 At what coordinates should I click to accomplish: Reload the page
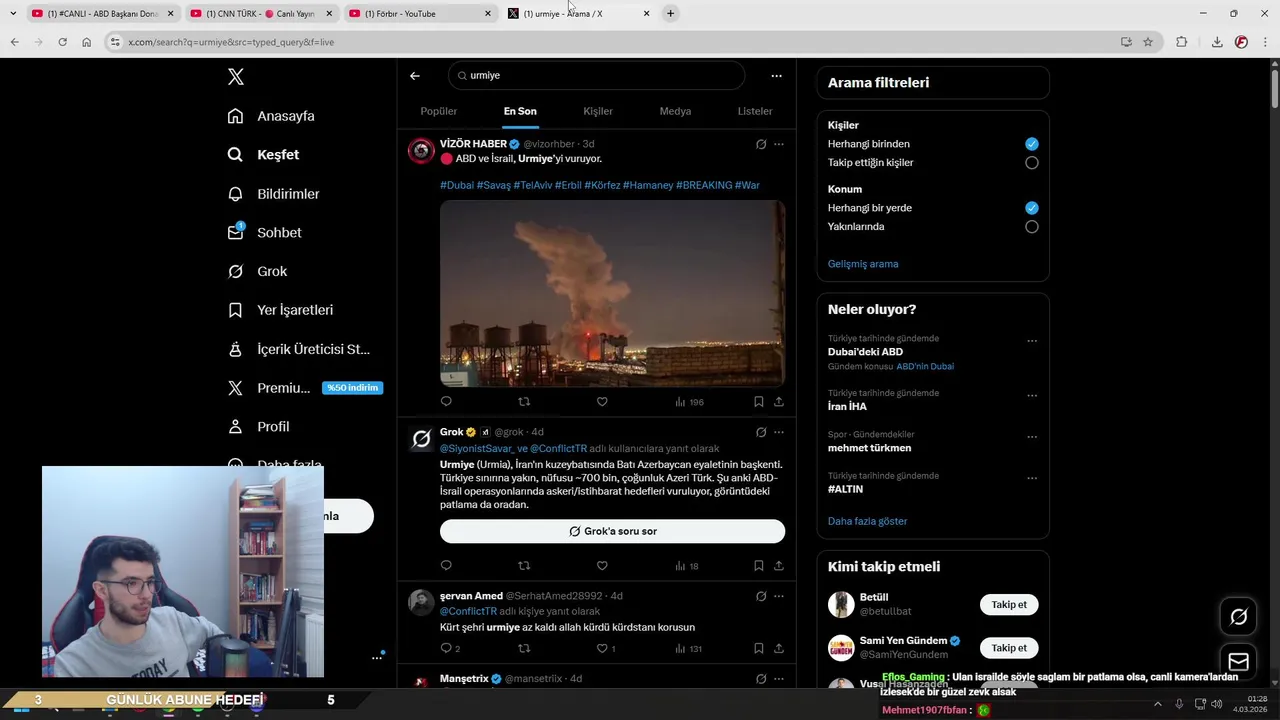coord(62,42)
